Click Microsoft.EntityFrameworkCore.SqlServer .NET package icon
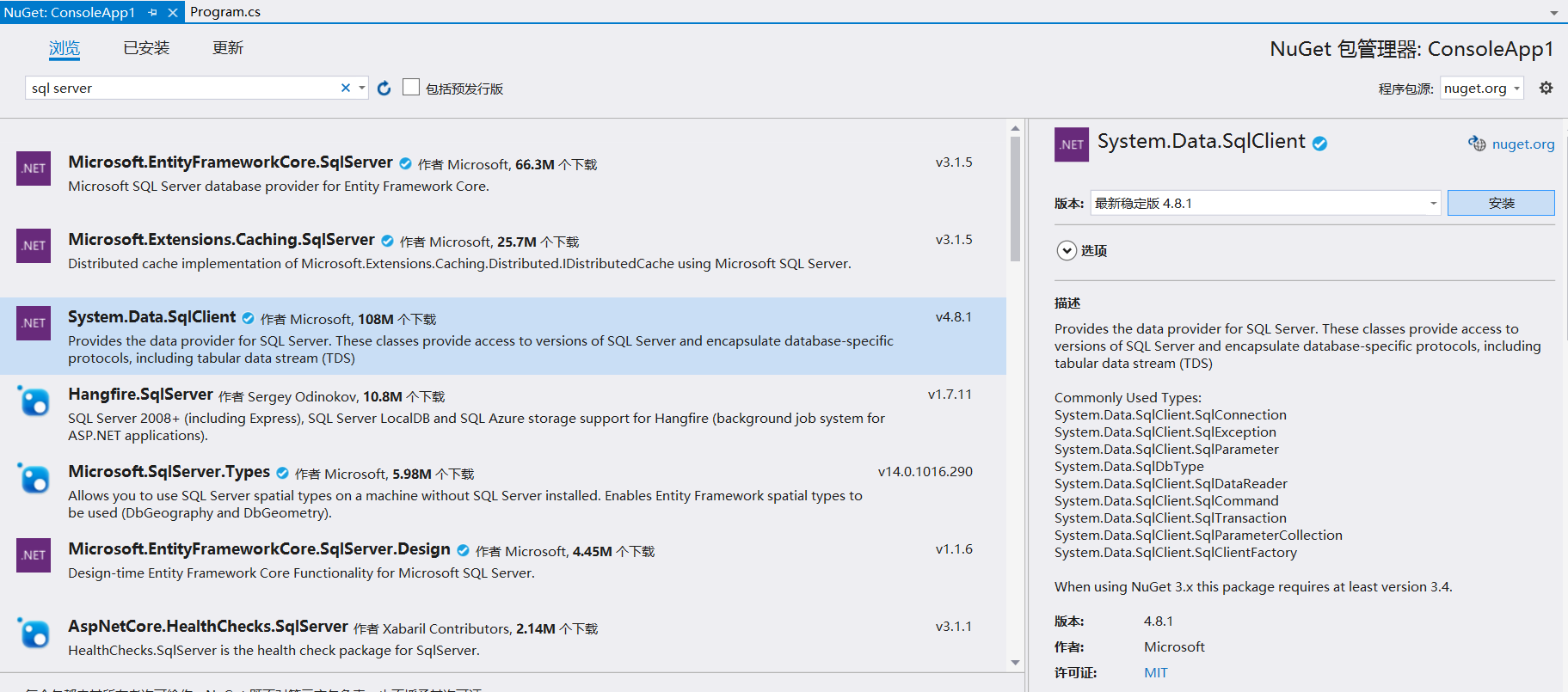The height and width of the screenshot is (692, 1568). (34, 168)
